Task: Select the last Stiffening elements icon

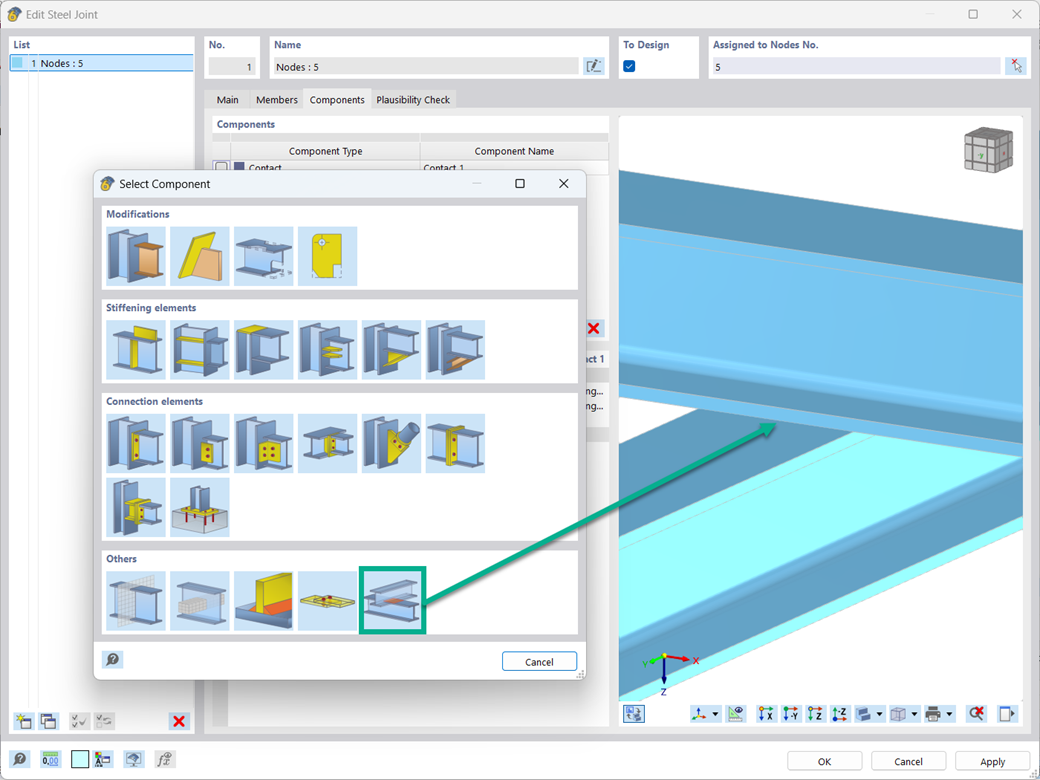Action: [x=455, y=350]
